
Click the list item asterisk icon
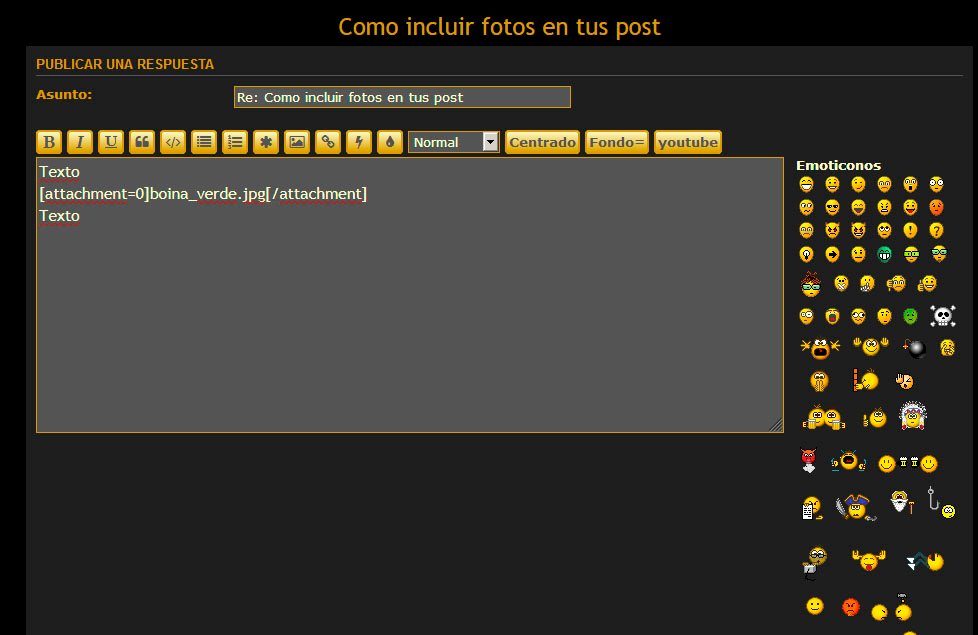[x=265, y=142]
